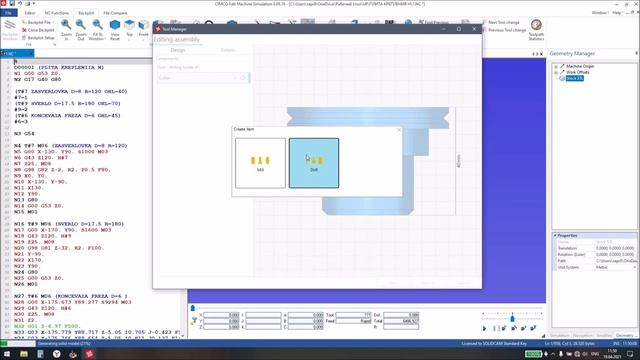Select the Mill item in Create Item dialog

click(x=260, y=163)
